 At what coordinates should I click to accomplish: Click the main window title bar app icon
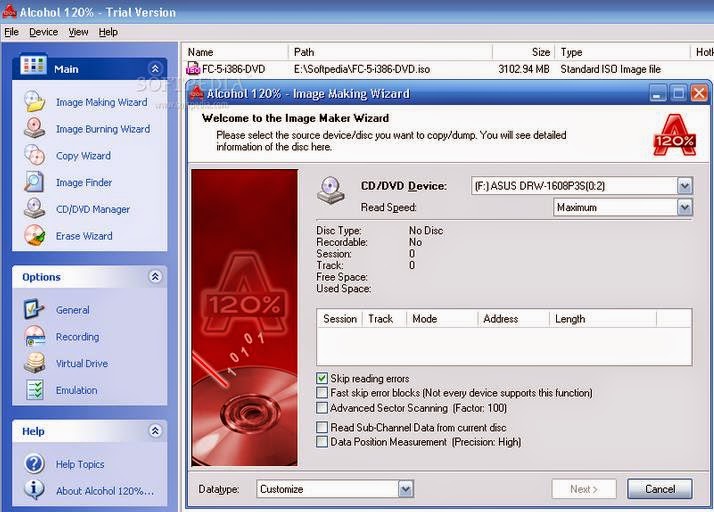[9, 11]
